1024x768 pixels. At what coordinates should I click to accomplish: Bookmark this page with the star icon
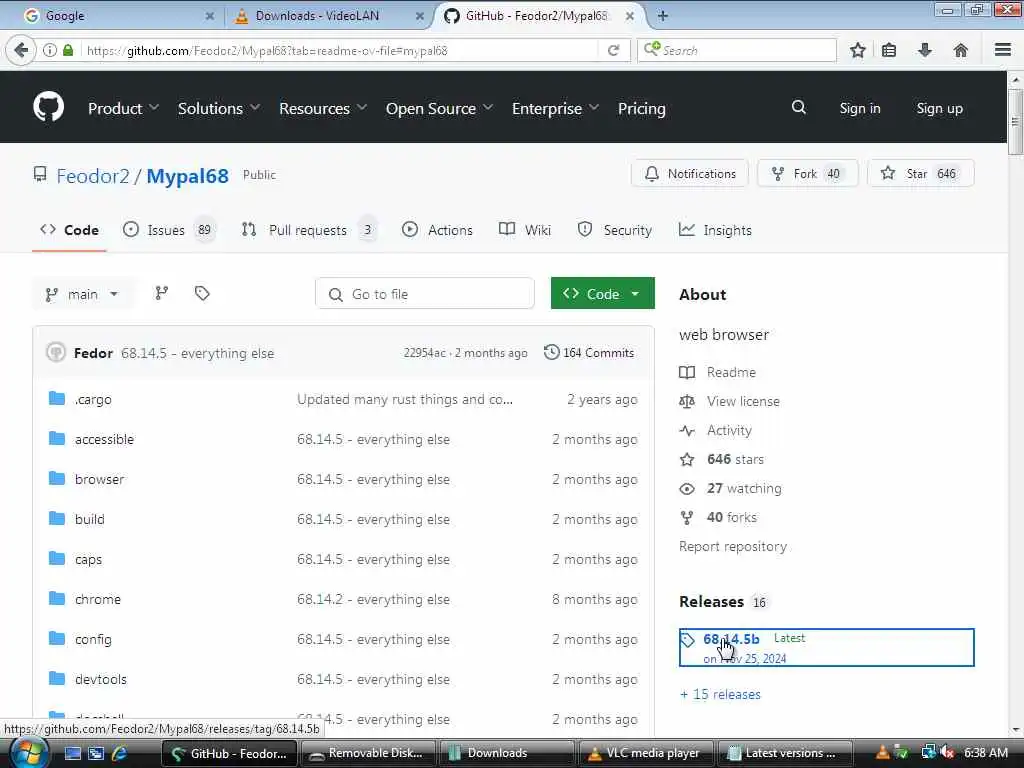coord(857,50)
